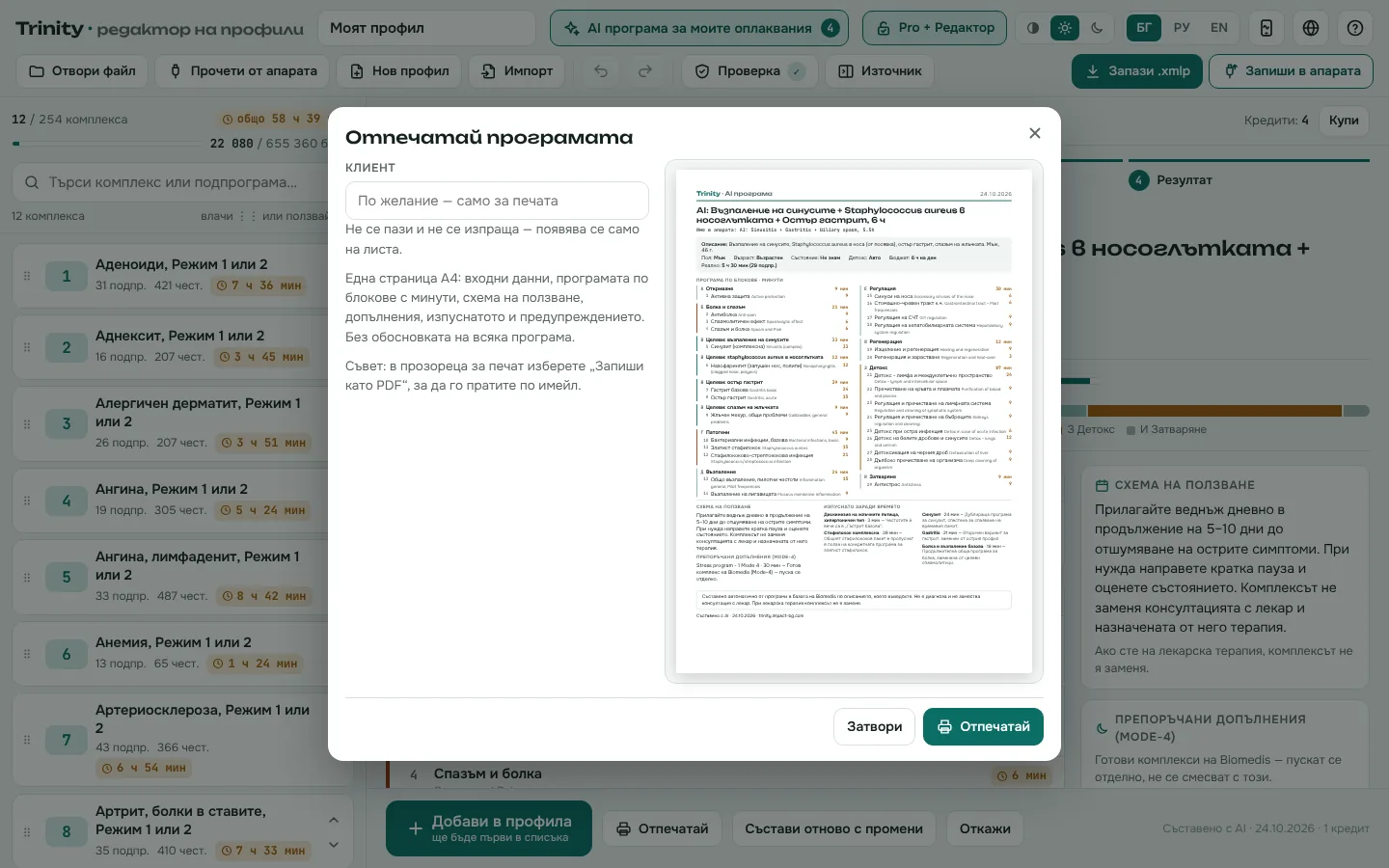Switch interface language to EN

point(1219,28)
